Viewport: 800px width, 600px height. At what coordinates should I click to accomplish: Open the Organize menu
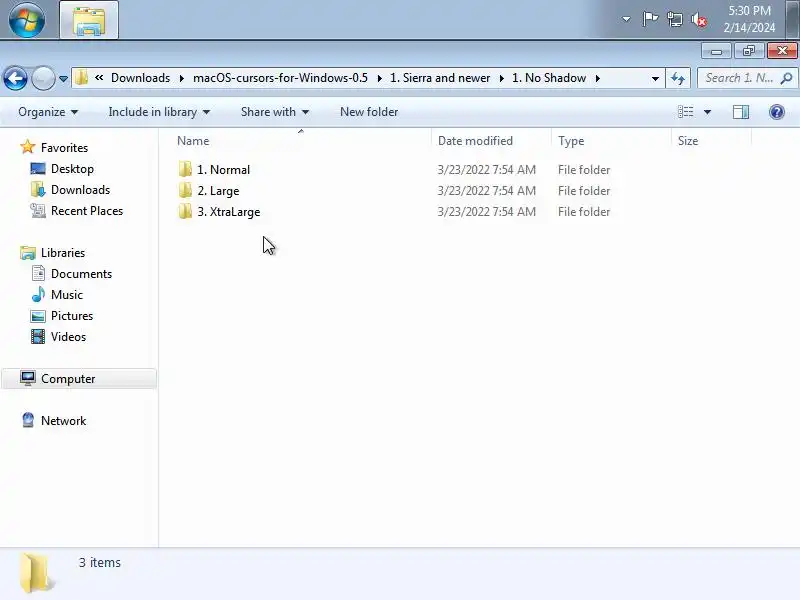(48, 112)
